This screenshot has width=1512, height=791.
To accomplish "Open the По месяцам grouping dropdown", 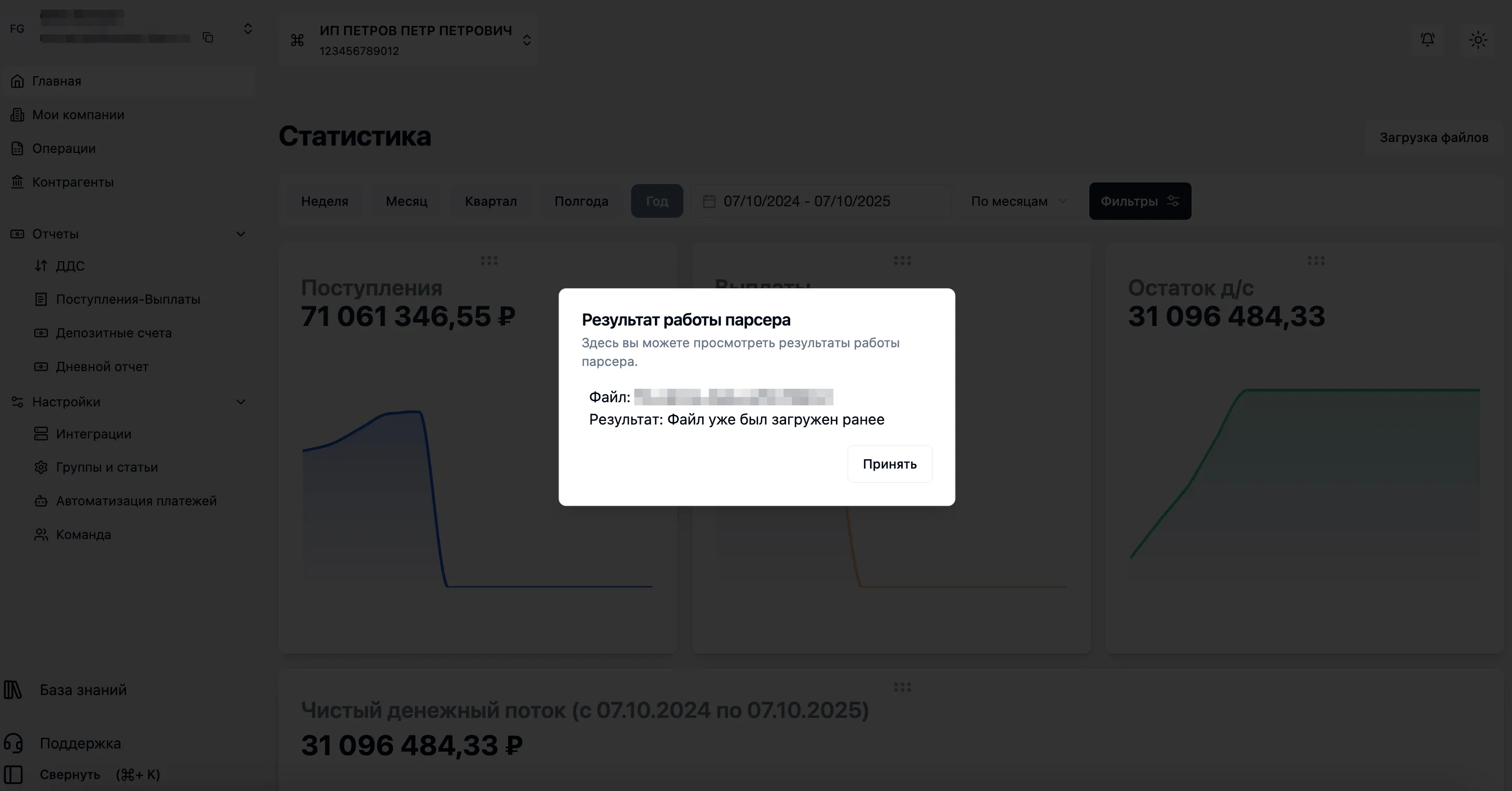I will click(x=1019, y=201).
